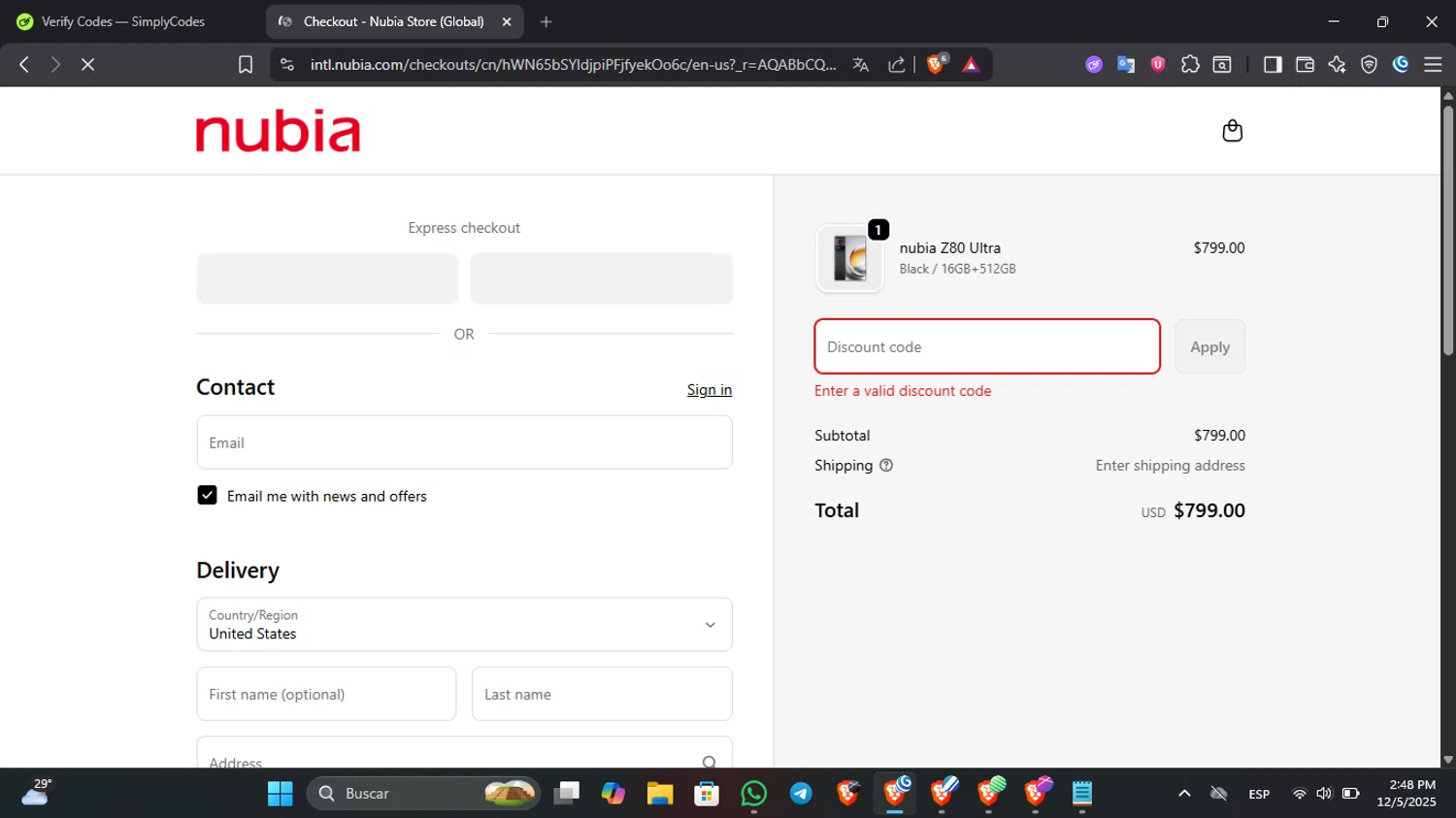1456x818 pixels.
Task: Click the browser address bar URL
Action: (x=573, y=64)
